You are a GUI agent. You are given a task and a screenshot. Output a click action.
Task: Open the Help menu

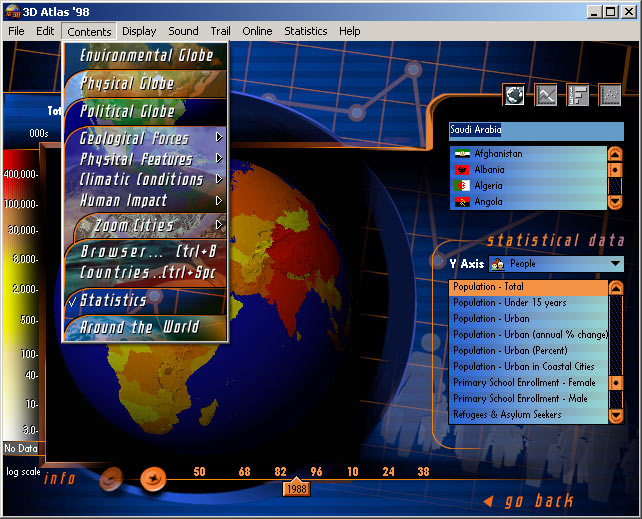349,31
